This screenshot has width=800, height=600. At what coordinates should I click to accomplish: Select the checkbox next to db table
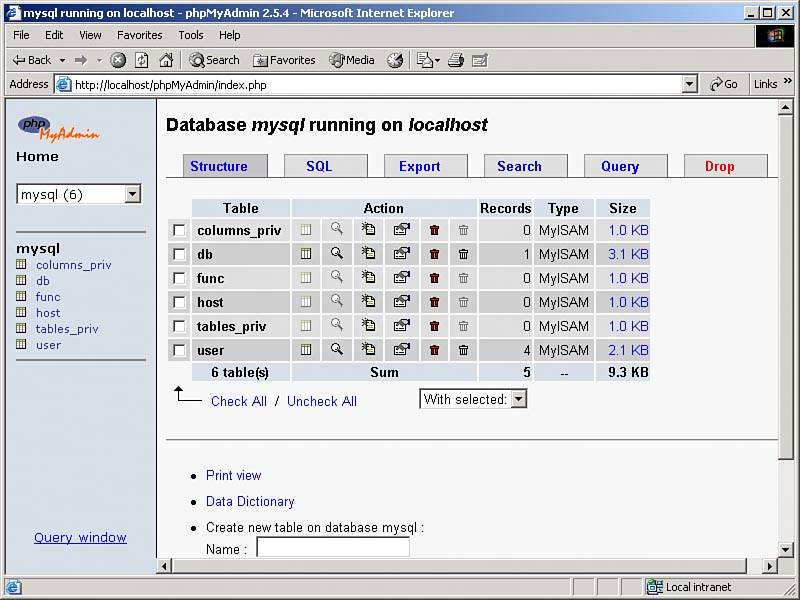[179, 254]
